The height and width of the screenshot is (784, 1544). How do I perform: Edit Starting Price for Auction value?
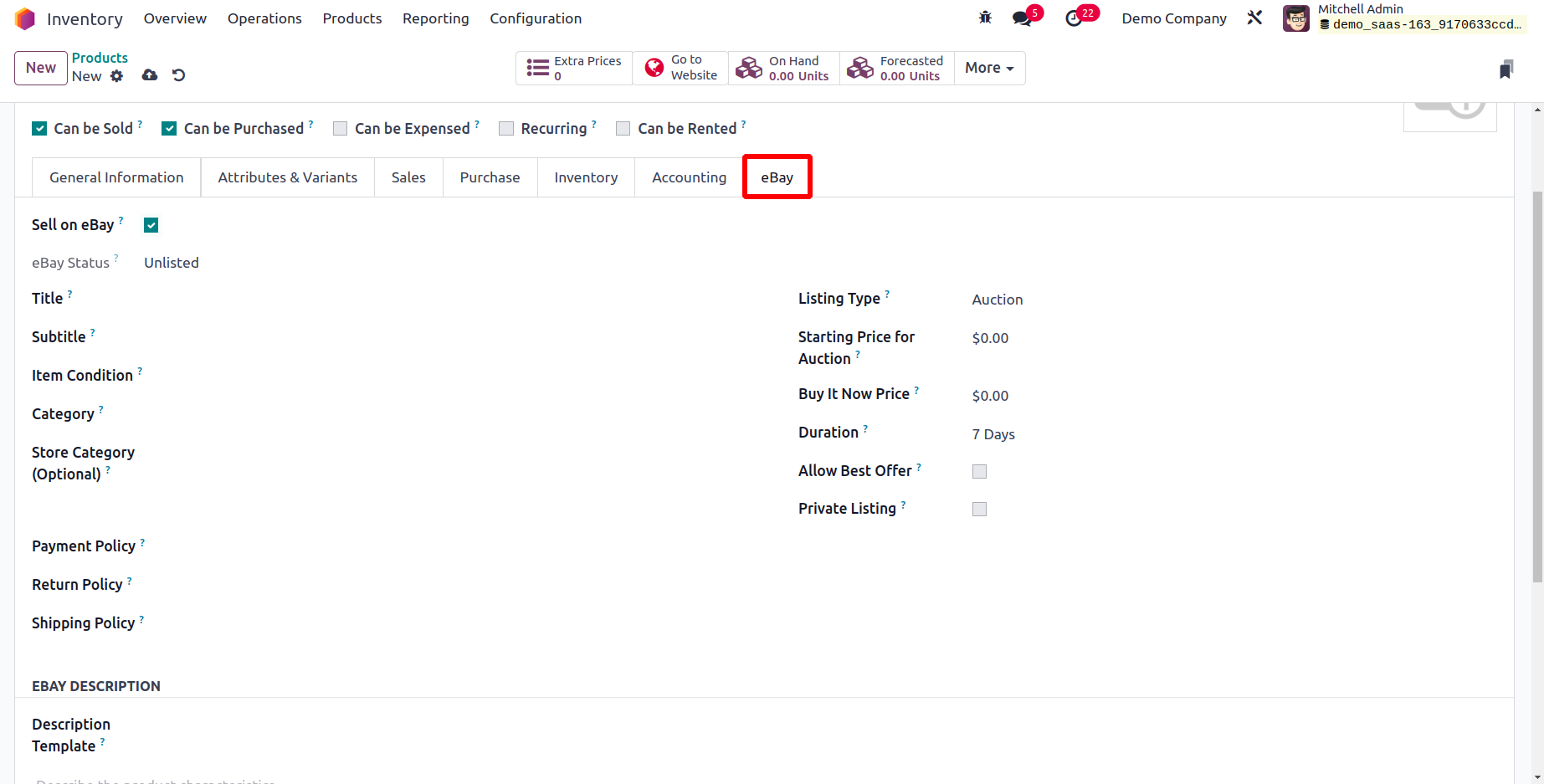1234,338
